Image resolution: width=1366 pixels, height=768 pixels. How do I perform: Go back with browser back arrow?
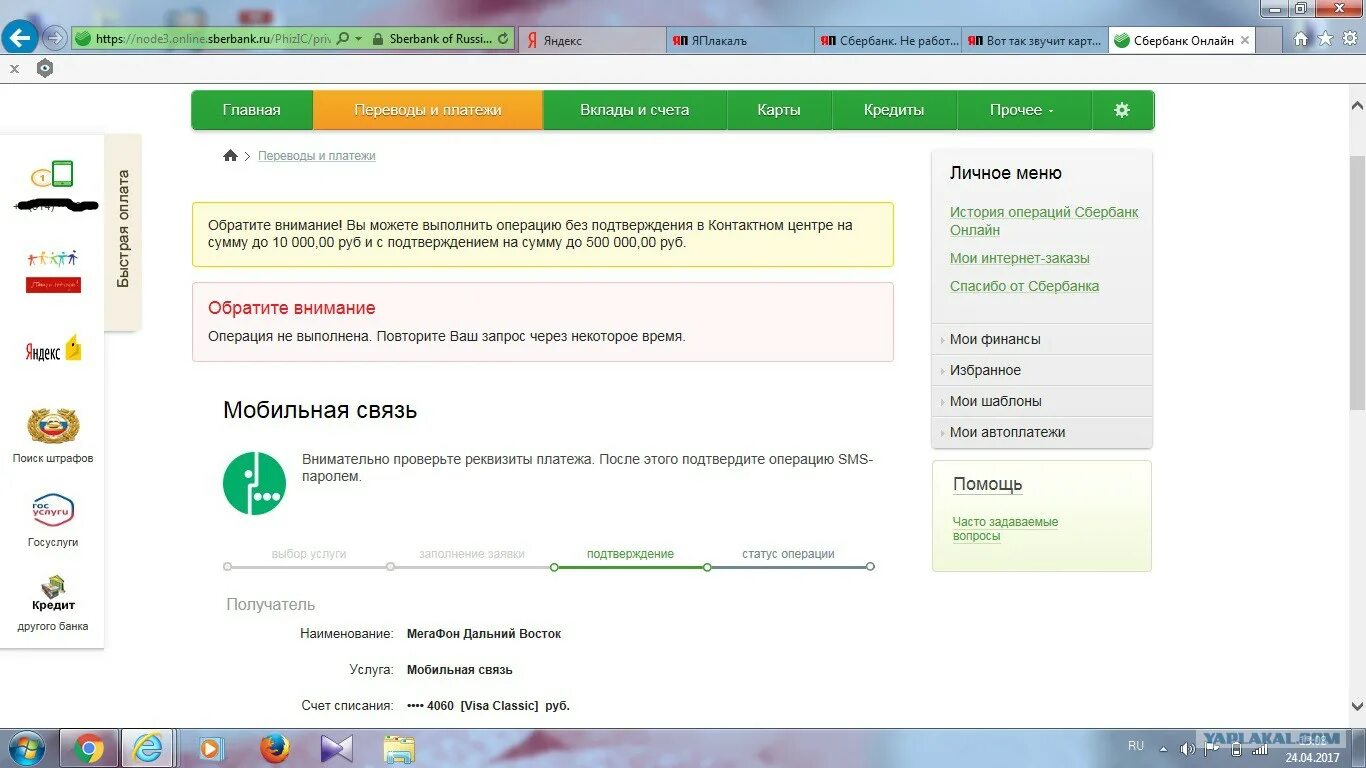click(20, 38)
